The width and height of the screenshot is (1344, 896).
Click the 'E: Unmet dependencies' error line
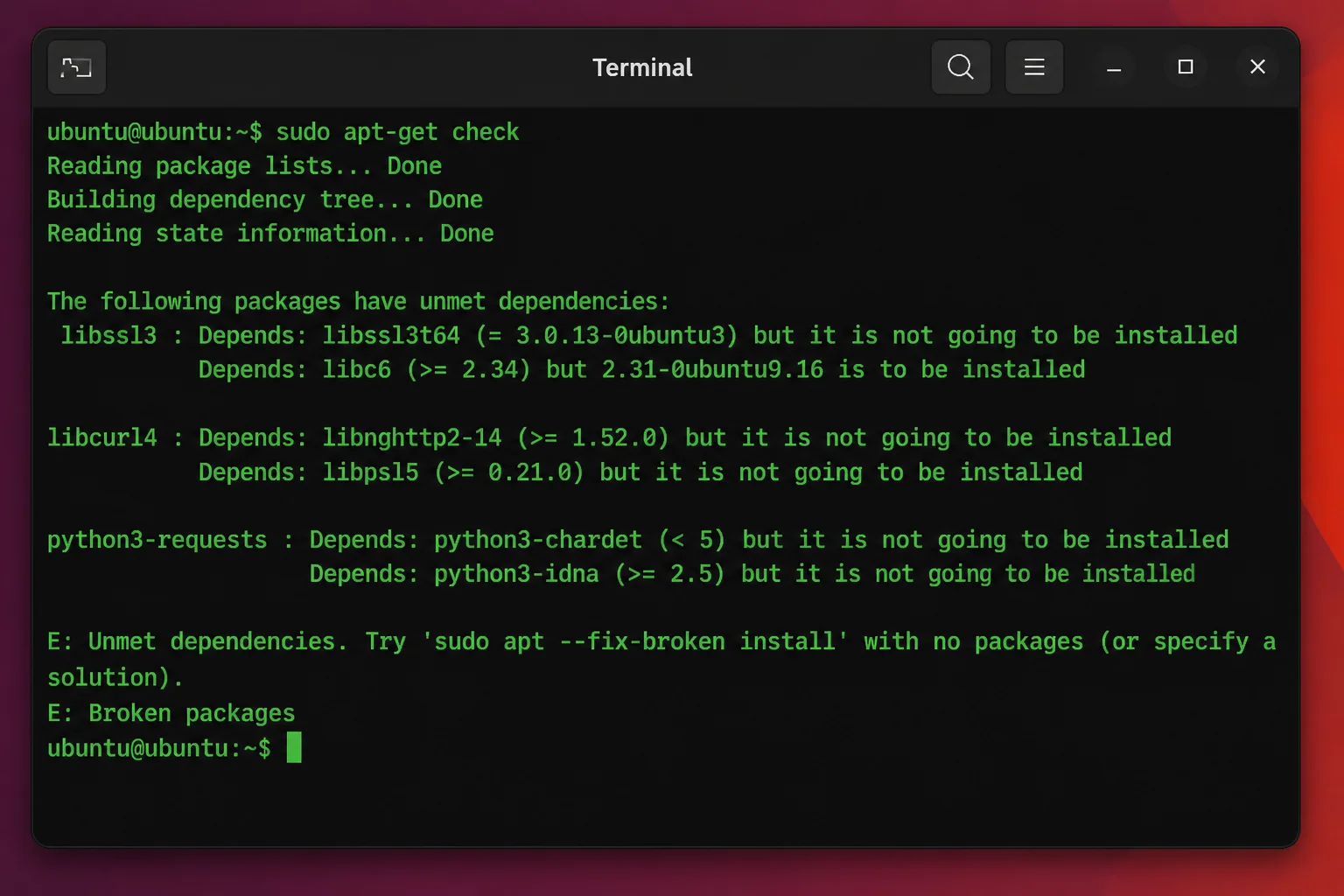click(x=661, y=642)
